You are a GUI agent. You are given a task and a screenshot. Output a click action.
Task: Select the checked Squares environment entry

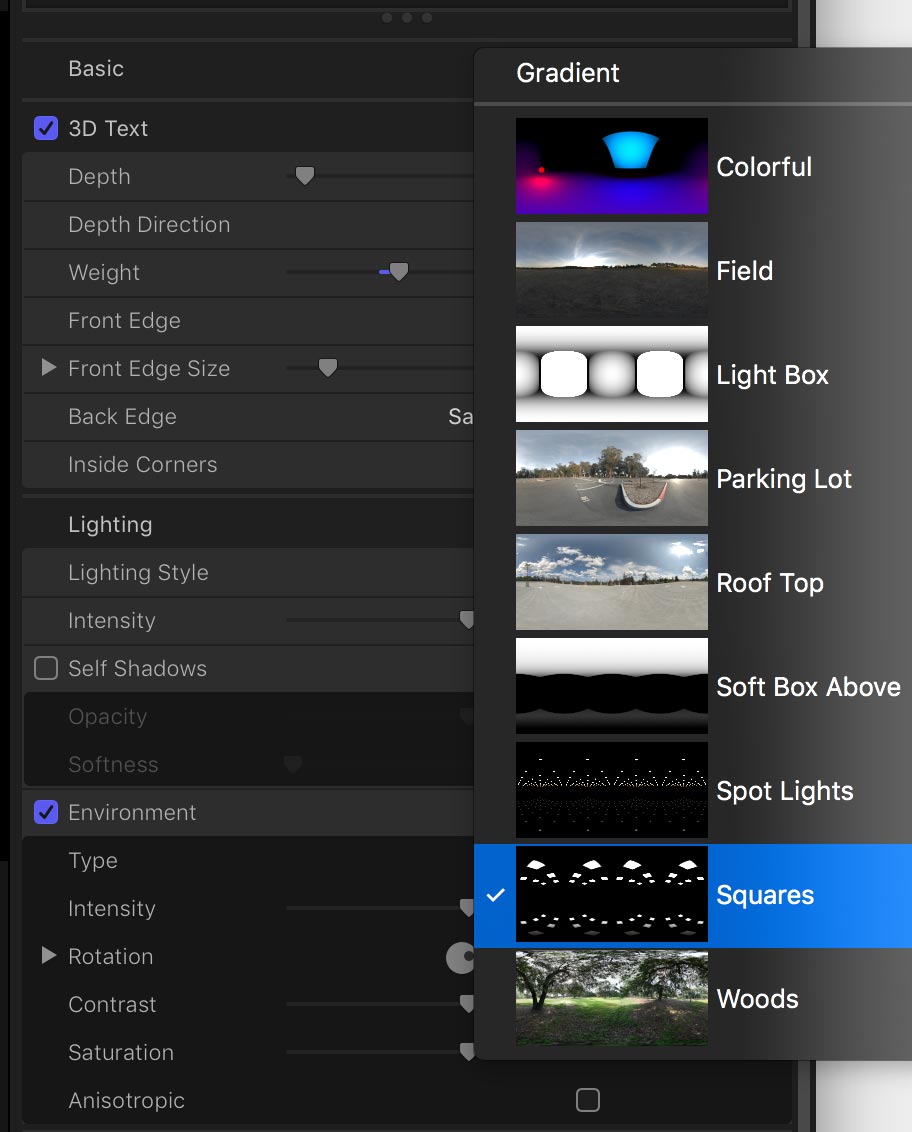693,895
